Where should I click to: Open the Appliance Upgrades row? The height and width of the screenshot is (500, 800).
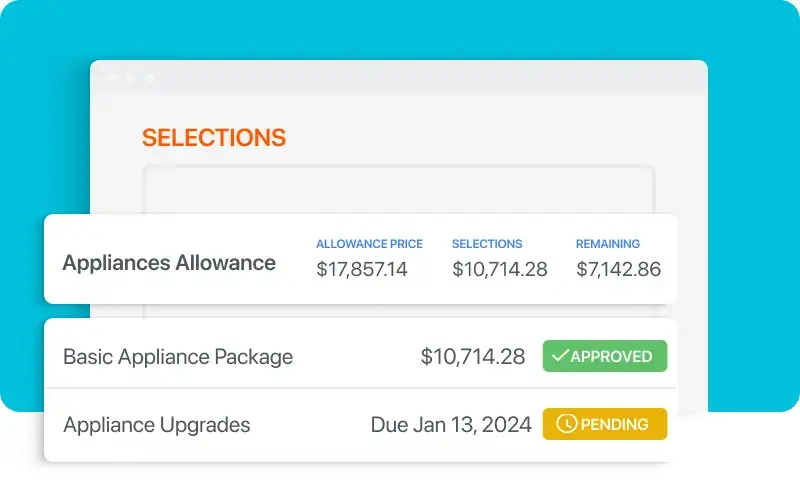[x=157, y=425]
